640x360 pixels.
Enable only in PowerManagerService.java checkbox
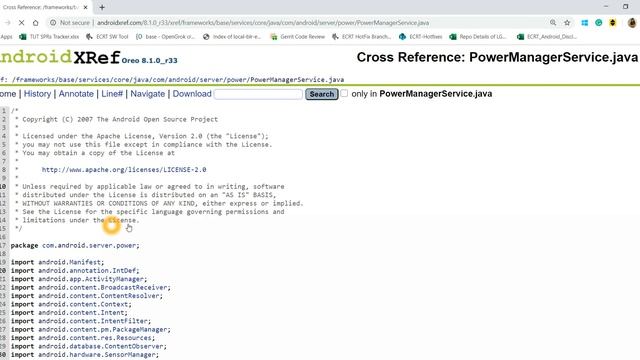(x=344, y=93)
